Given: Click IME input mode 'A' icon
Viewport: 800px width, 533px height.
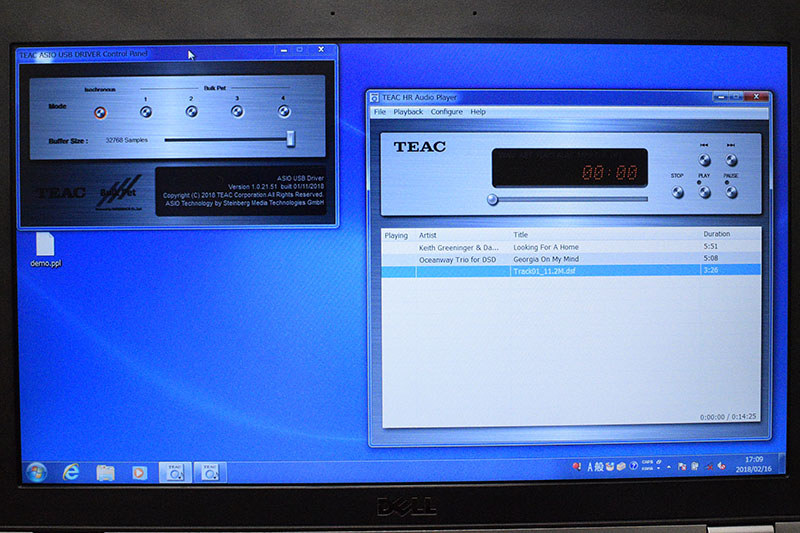Looking at the screenshot, I should 590,466.
